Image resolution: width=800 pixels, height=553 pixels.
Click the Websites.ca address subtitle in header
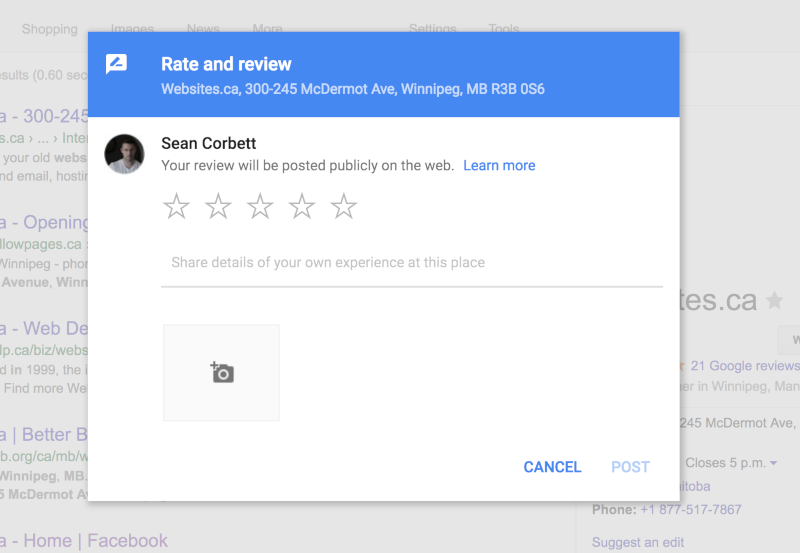353,89
